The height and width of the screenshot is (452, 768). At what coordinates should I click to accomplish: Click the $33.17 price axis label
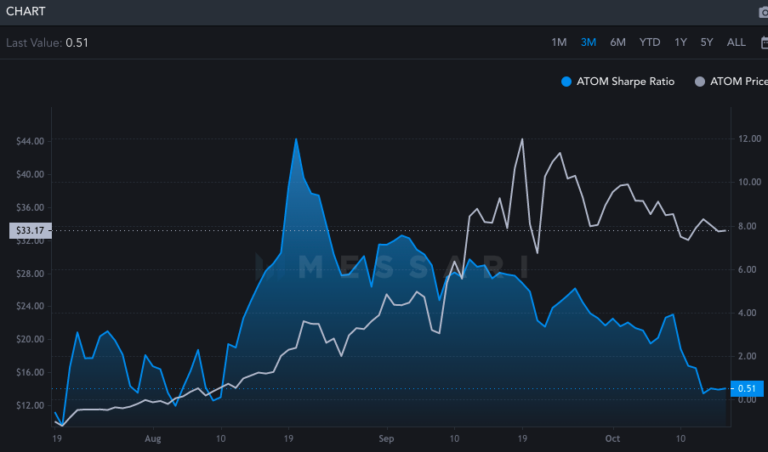(27, 231)
